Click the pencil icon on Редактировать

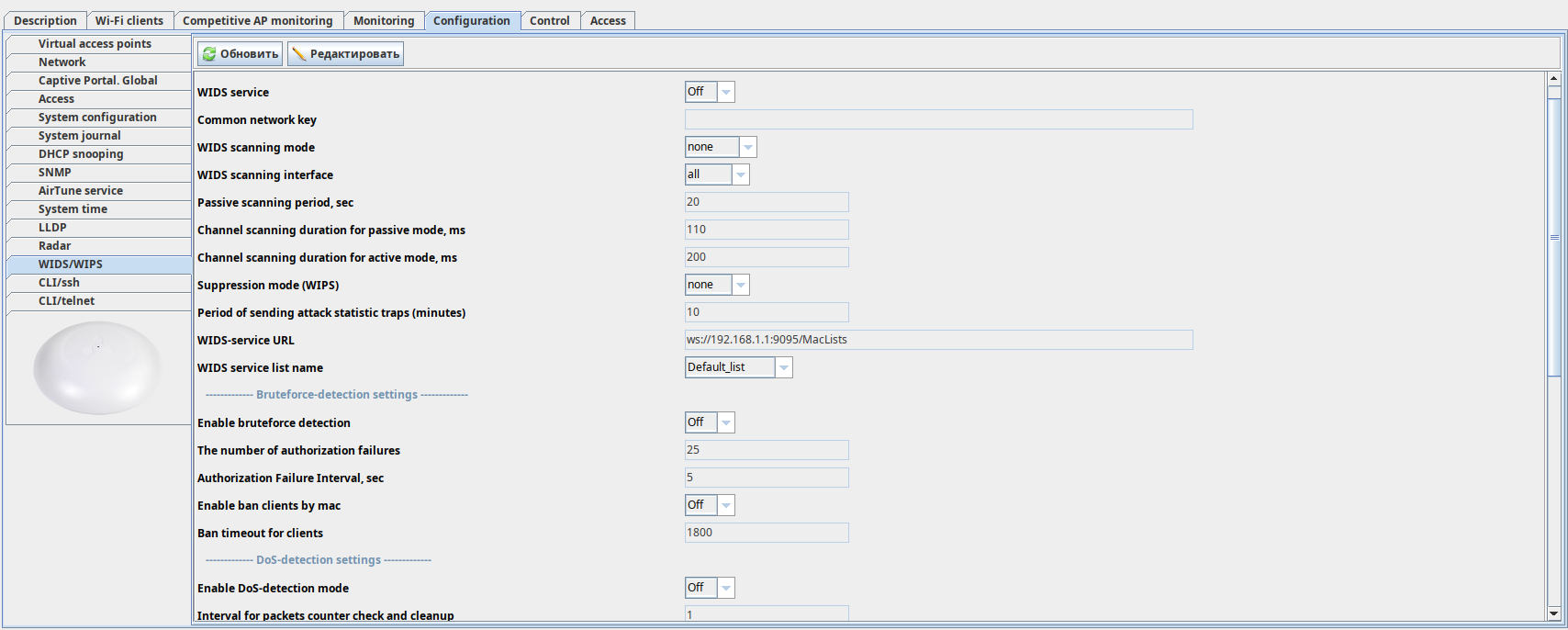[299, 54]
